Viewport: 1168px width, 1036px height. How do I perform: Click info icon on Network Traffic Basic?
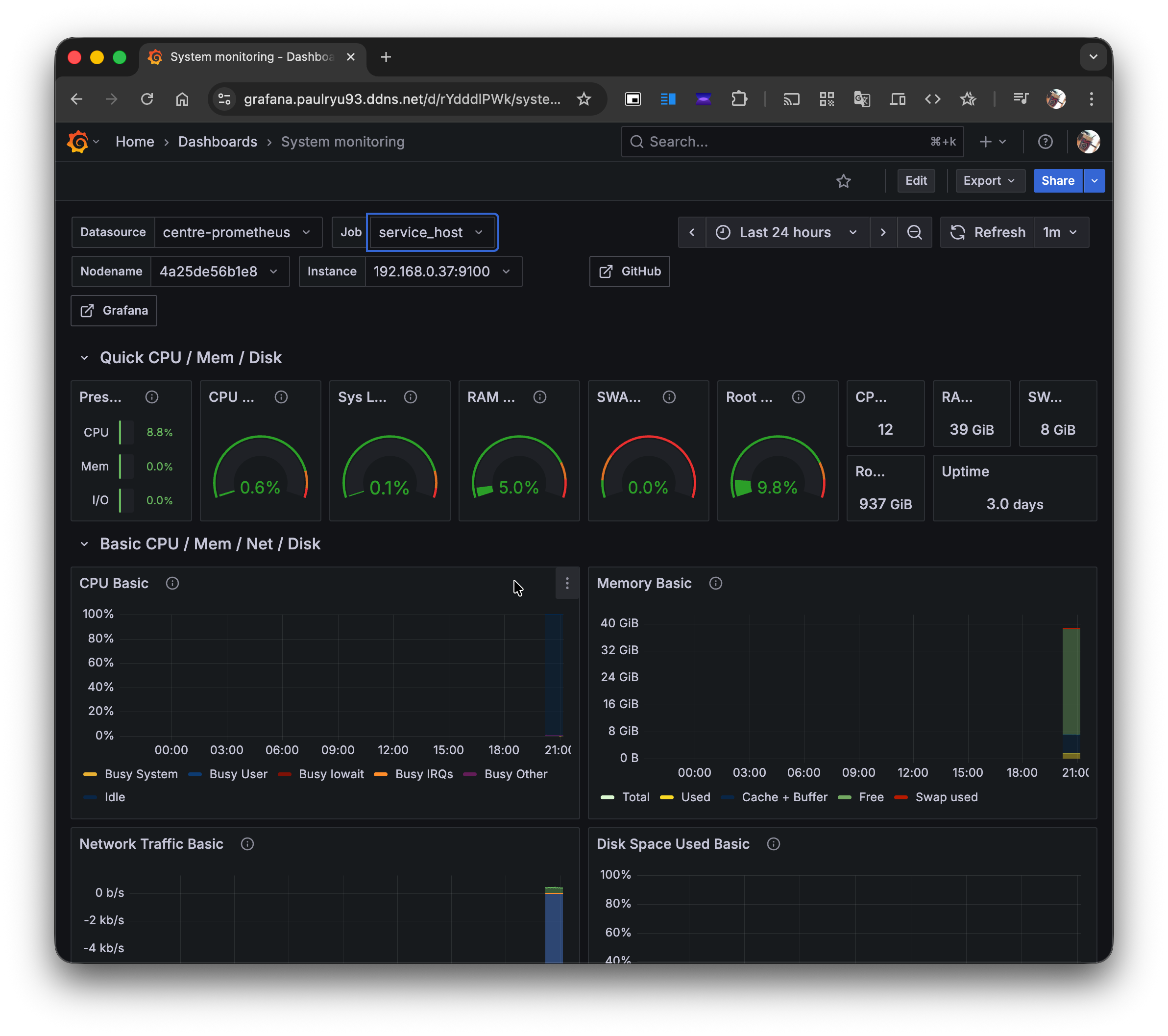(x=247, y=844)
